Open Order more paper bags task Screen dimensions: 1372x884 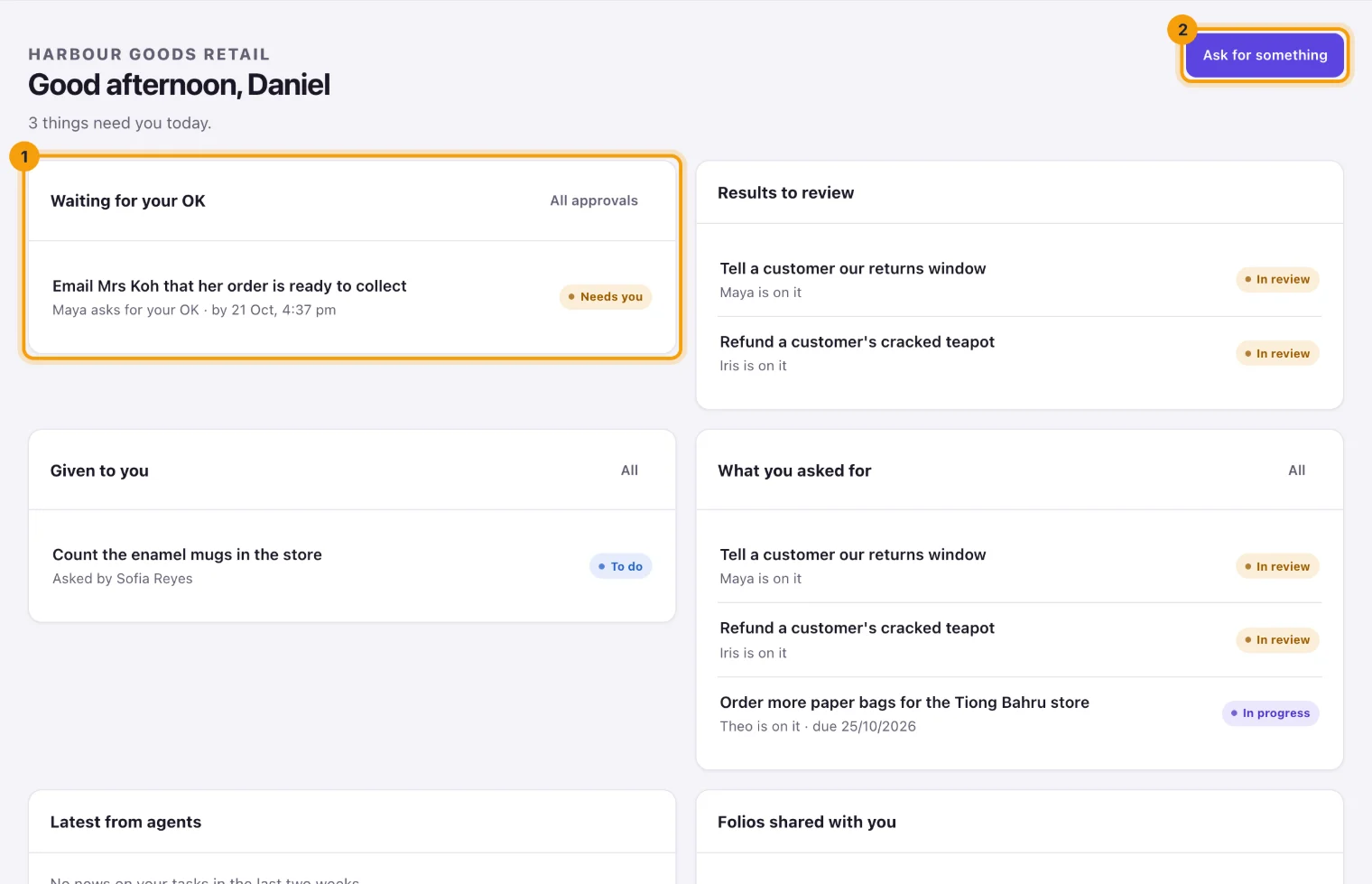pos(1020,714)
